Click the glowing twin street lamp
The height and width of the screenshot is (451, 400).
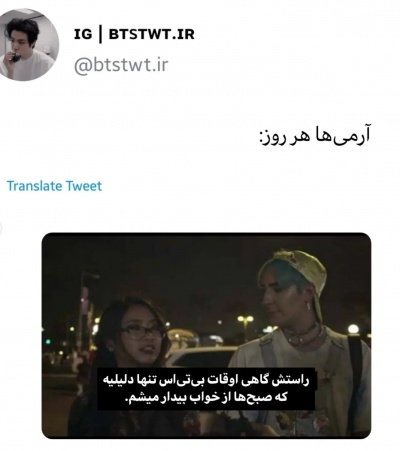[x=245, y=319]
